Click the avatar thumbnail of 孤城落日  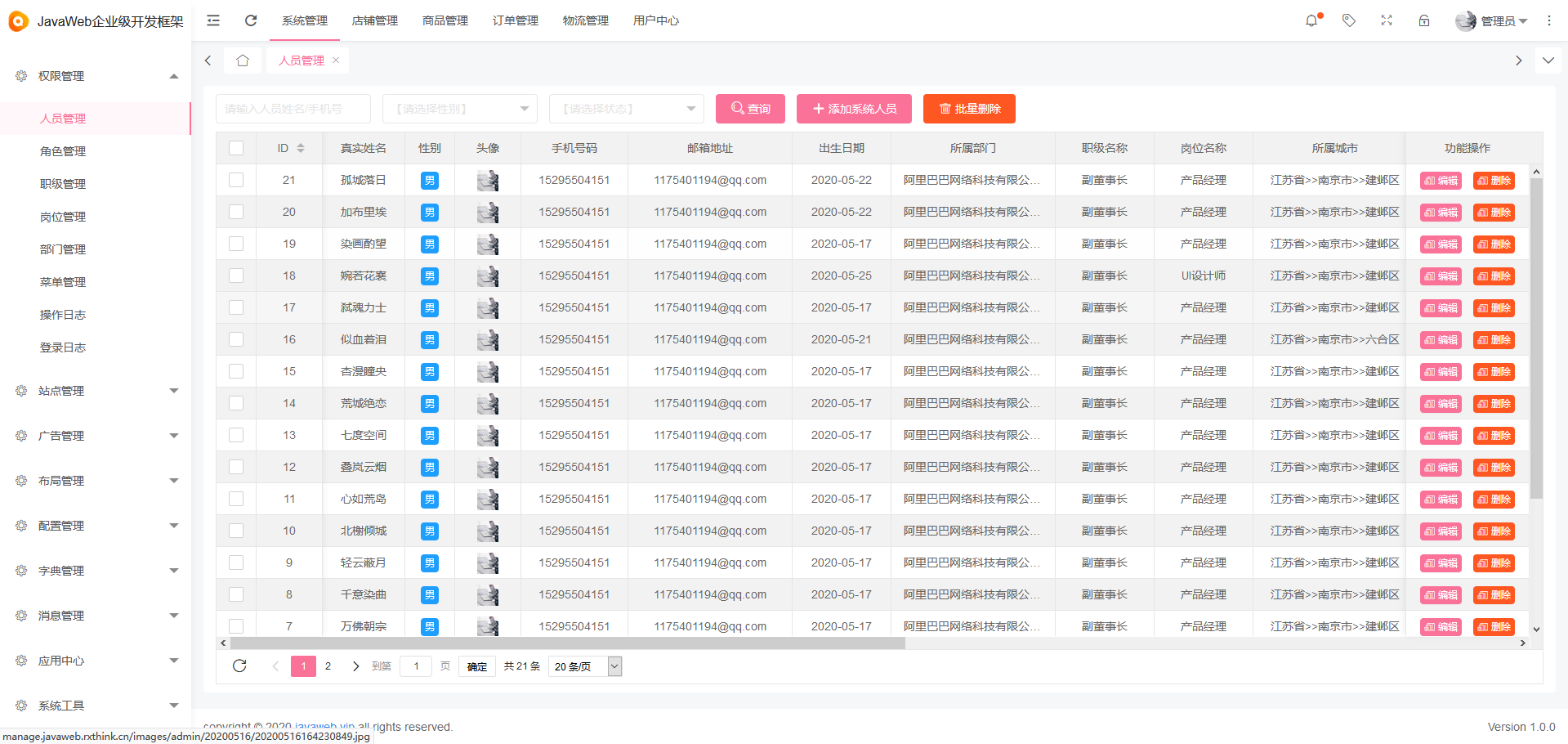tap(488, 180)
